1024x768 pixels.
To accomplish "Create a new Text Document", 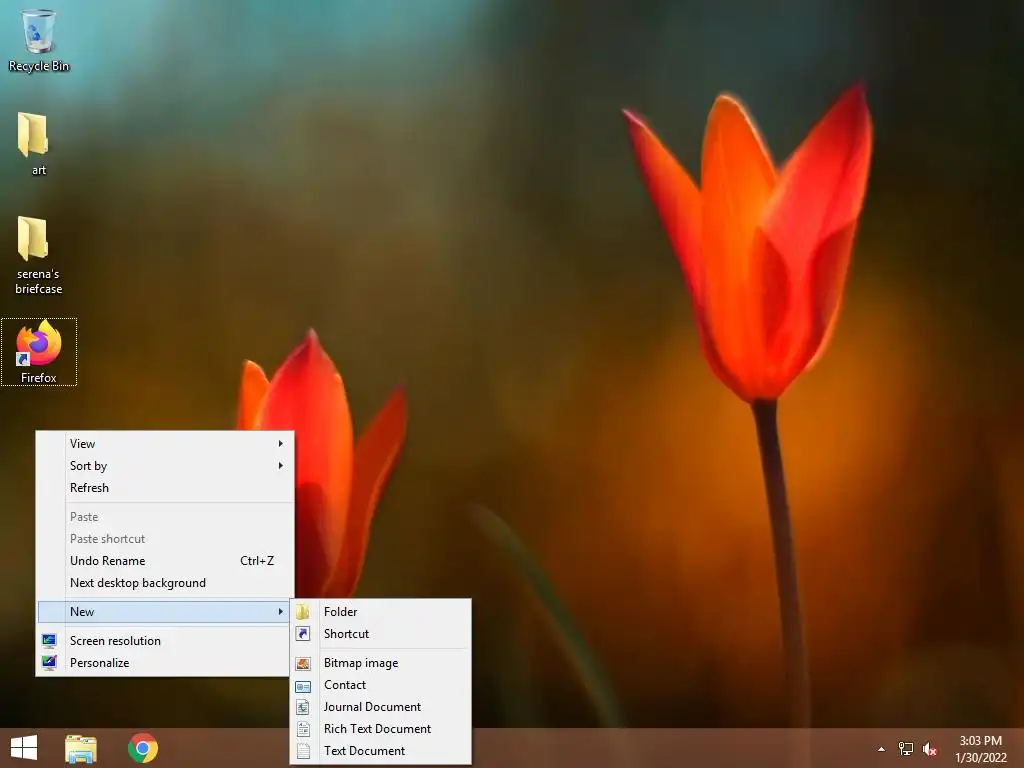I will tap(381, 751).
